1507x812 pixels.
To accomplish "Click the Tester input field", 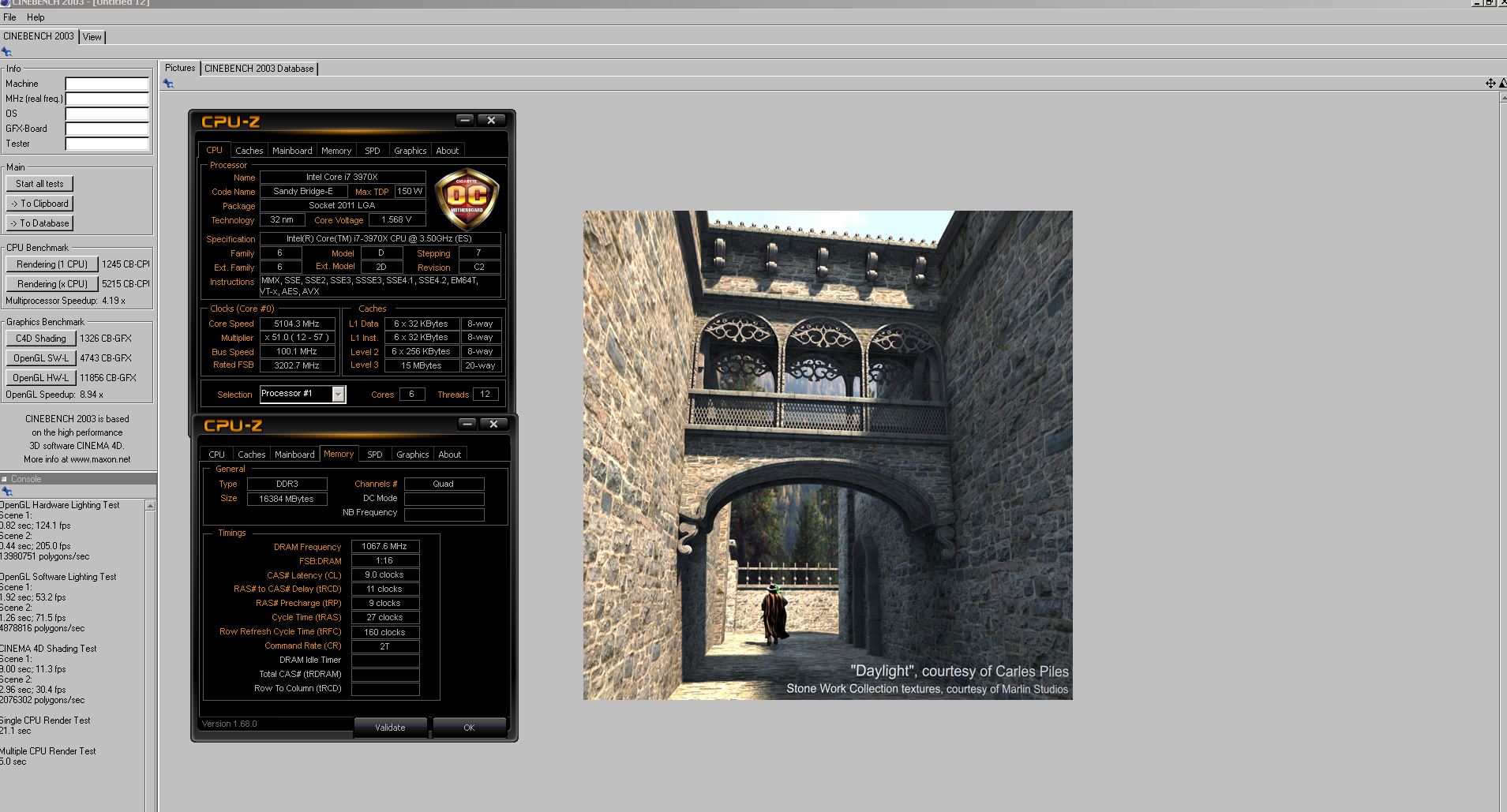I will pos(107,144).
